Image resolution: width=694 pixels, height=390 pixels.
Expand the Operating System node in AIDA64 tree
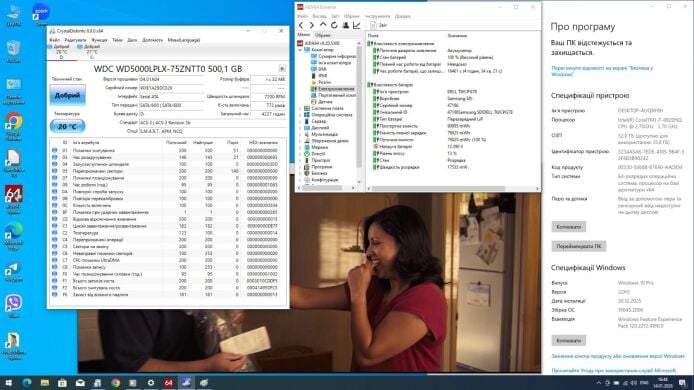[x=300, y=115]
